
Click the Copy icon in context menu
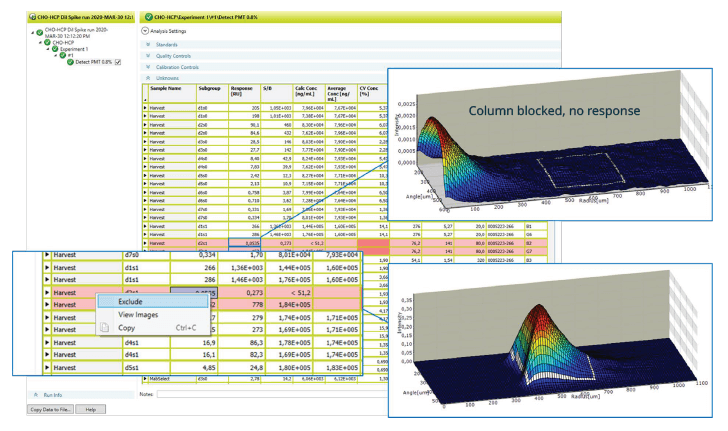coord(103,327)
